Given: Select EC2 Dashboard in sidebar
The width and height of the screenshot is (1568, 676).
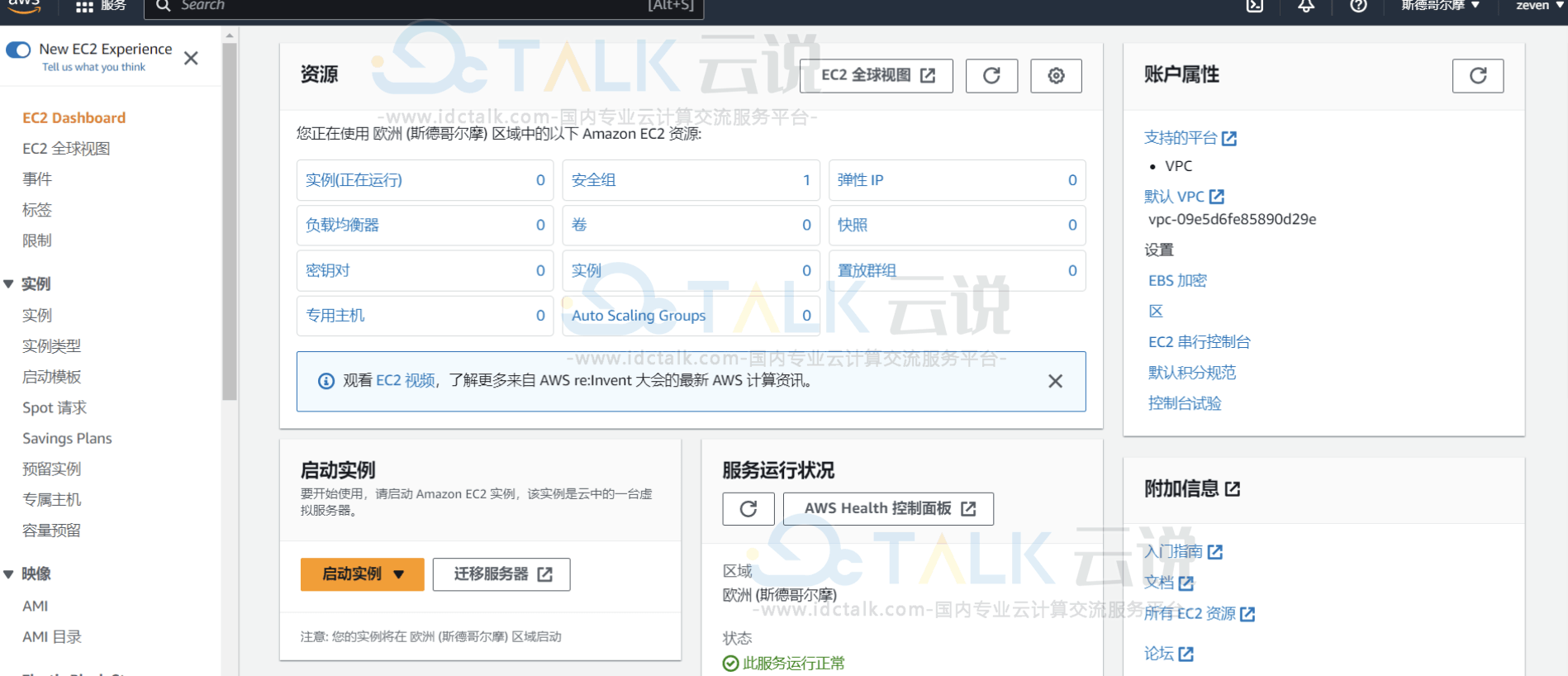Looking at the screenshot, I should 74,118.
